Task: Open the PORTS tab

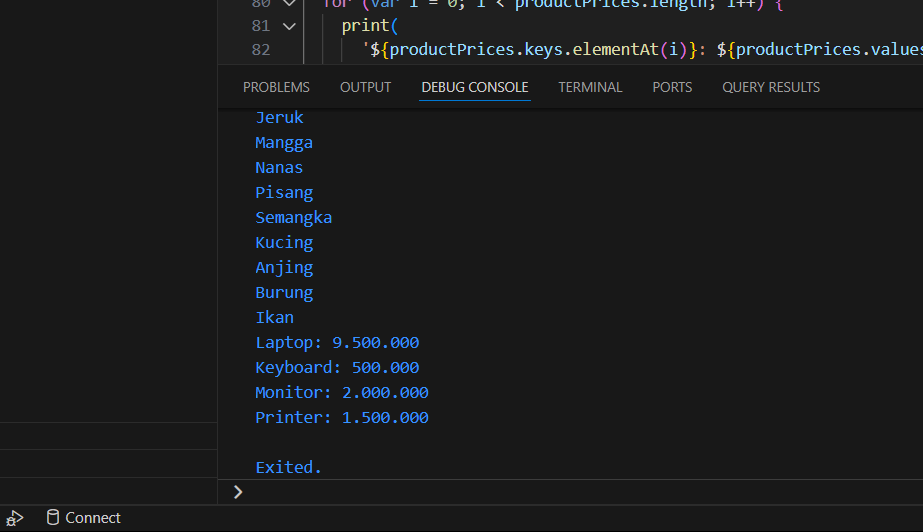Action: point(672,87)
